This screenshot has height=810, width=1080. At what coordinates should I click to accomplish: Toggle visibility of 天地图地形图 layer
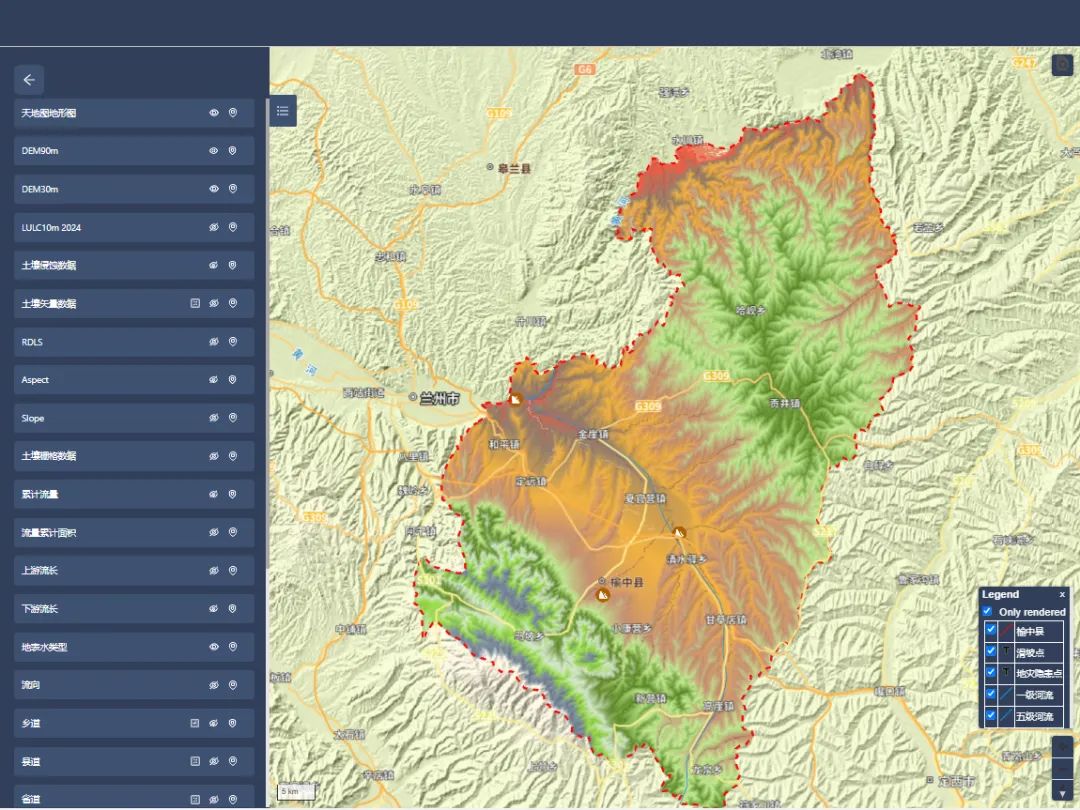213,113
